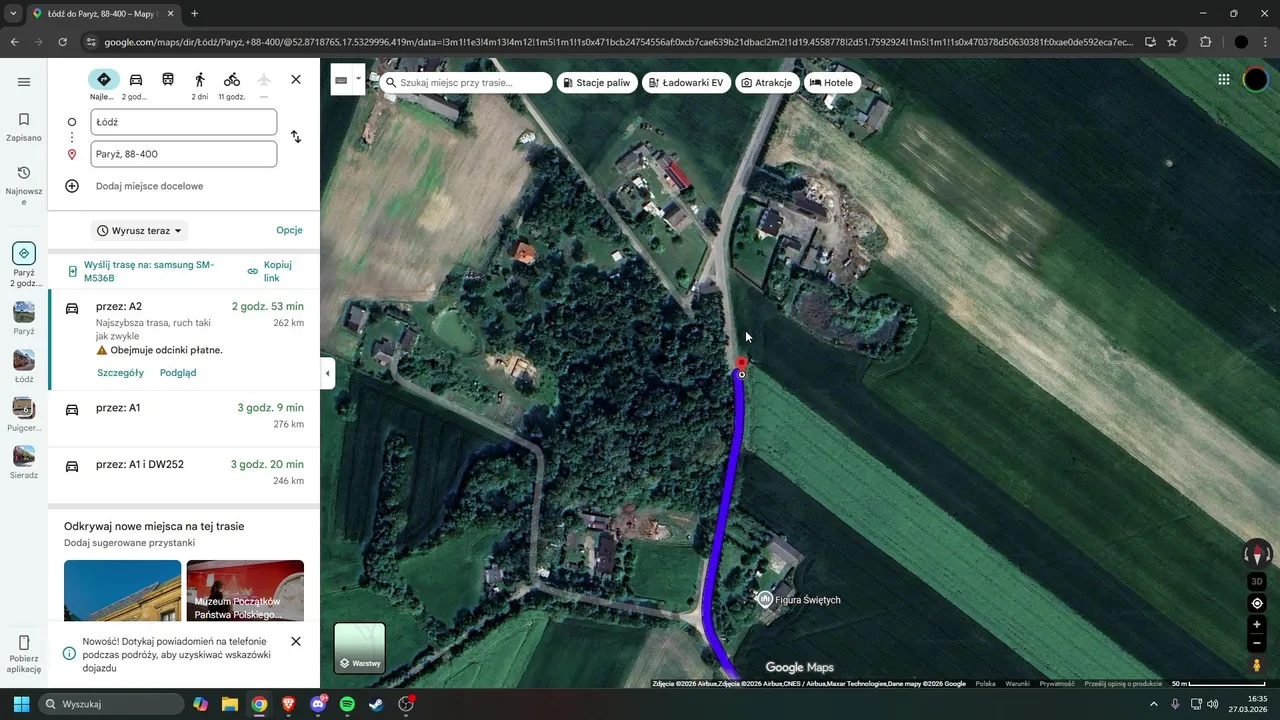This screenshot has width=1280, height=720.
Task: Open the Puigcerdà recent place in sidebar
Action: pyautogui.click(x=24, y=414)
